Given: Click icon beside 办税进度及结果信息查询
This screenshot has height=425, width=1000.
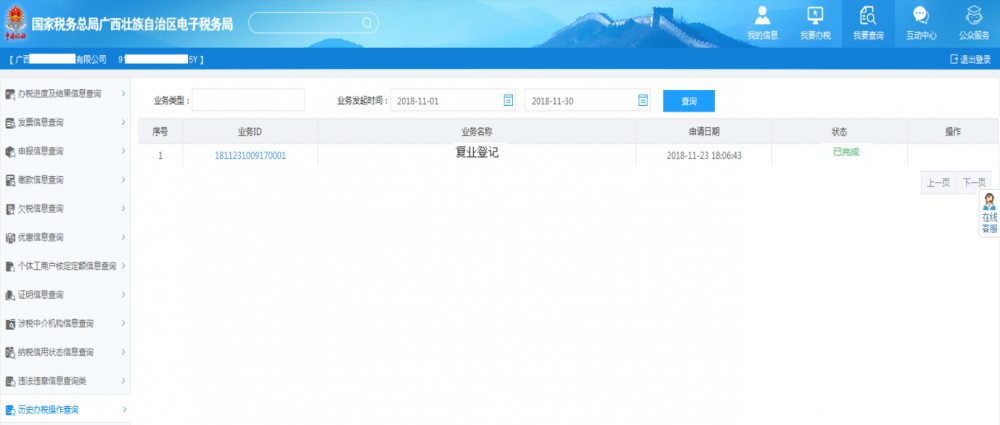Looking at the screenshot, I should [10, 94].
